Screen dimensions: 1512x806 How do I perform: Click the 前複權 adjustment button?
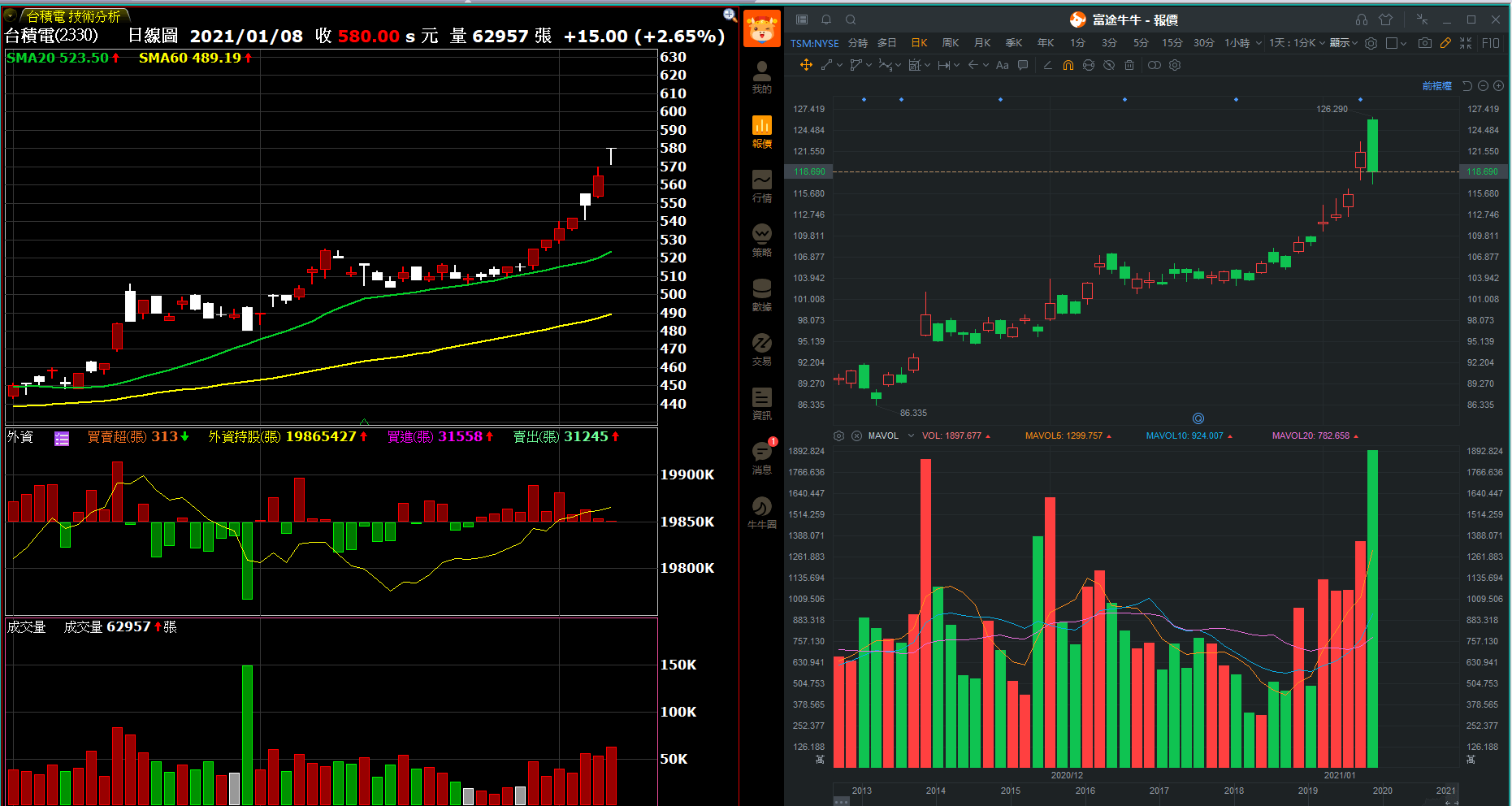(1437, 86)
